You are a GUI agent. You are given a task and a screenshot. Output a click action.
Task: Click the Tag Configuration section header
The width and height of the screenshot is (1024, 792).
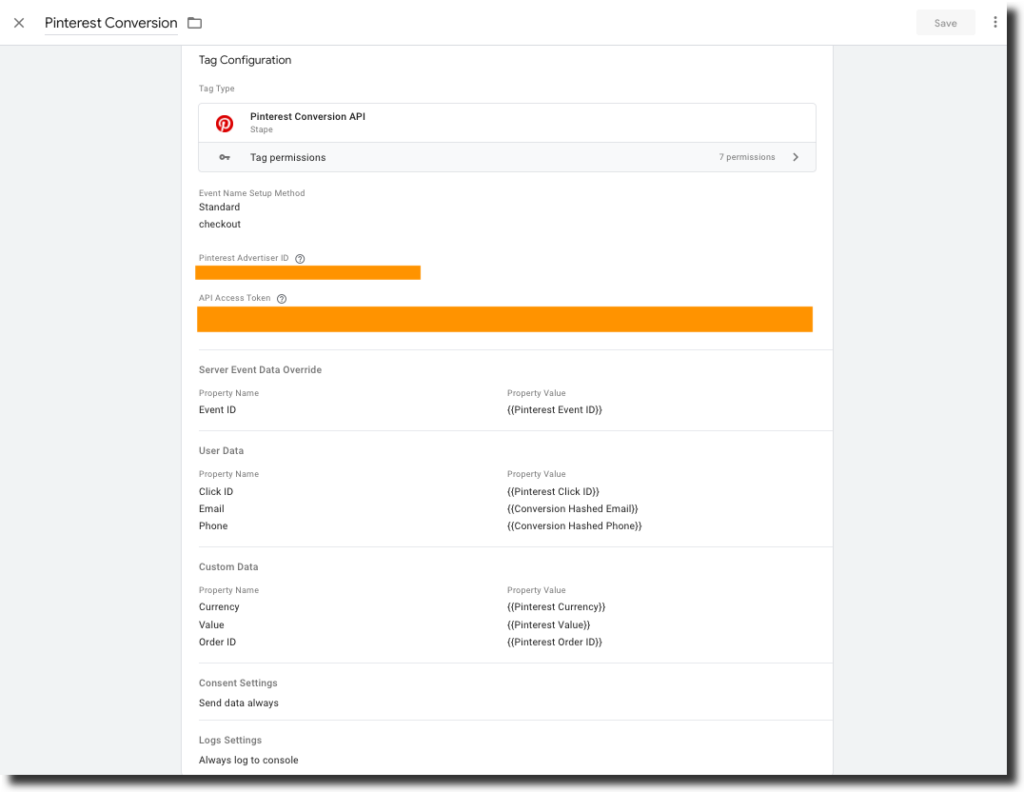click(x=245, y=60)
